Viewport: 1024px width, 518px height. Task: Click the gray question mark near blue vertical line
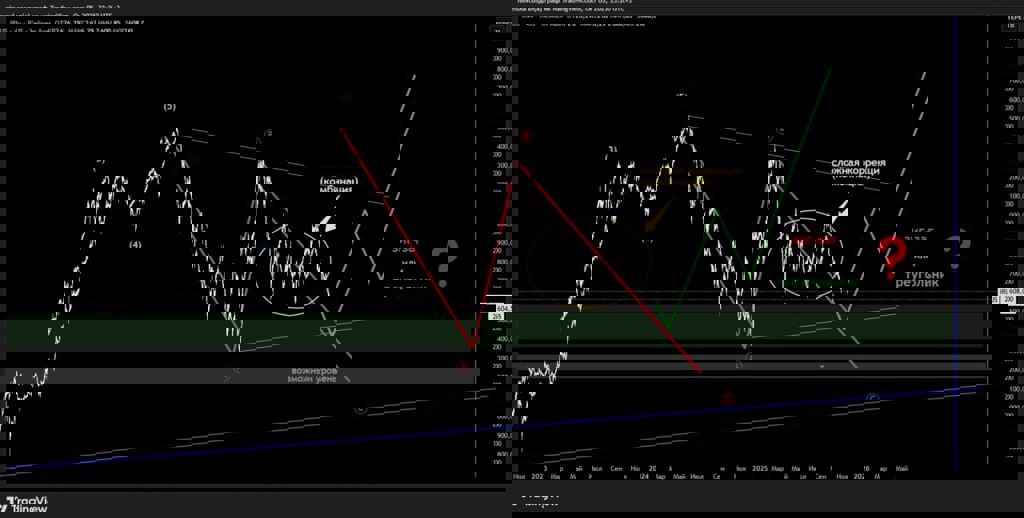point(958,244)
